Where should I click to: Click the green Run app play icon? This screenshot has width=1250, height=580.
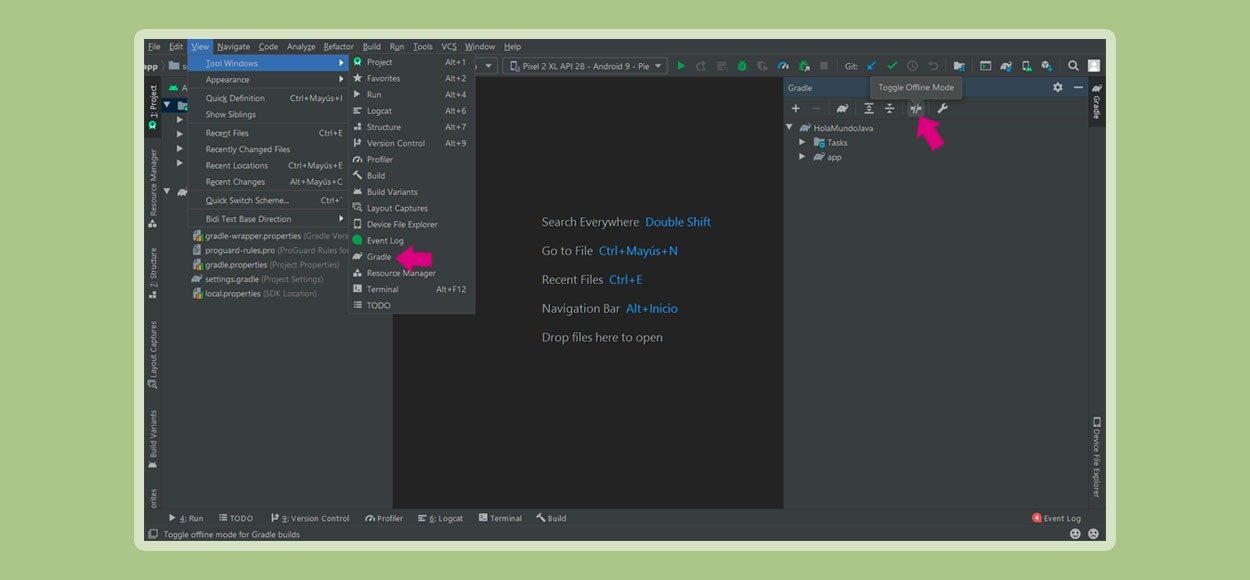[681, 66]
